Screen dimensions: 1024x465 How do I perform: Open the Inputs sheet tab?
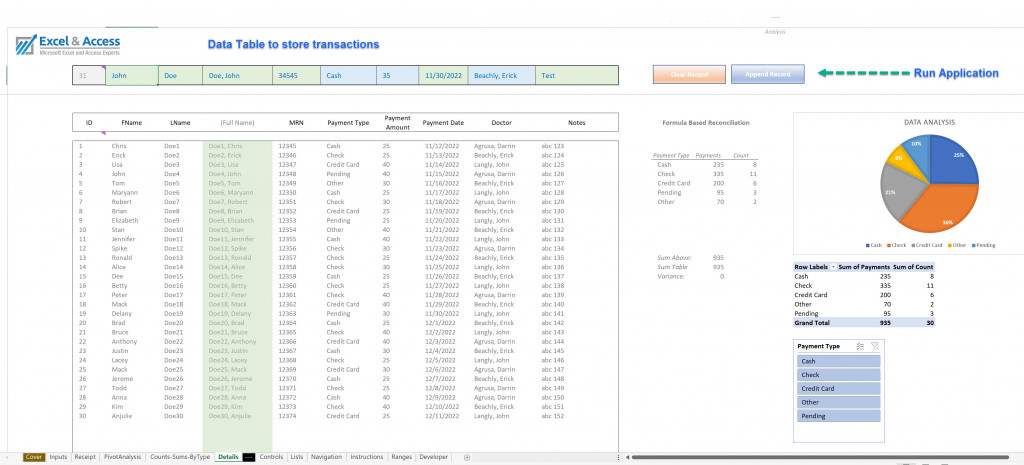pos(58,457)
